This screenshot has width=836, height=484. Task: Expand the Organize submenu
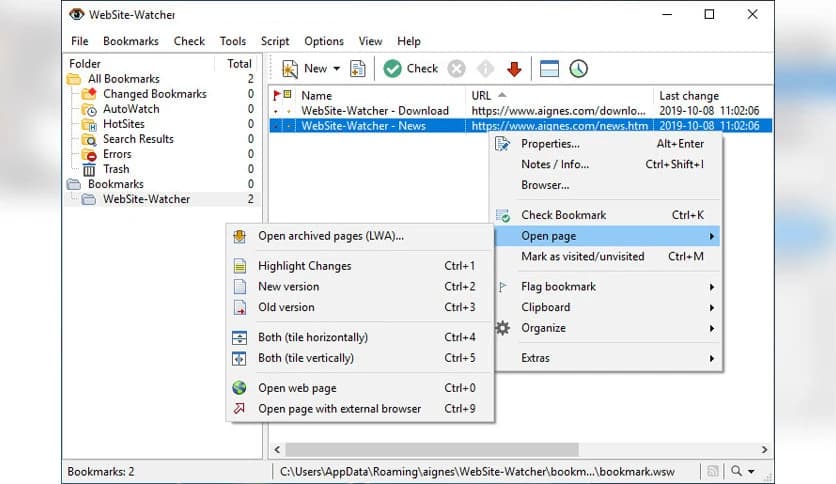608,328
